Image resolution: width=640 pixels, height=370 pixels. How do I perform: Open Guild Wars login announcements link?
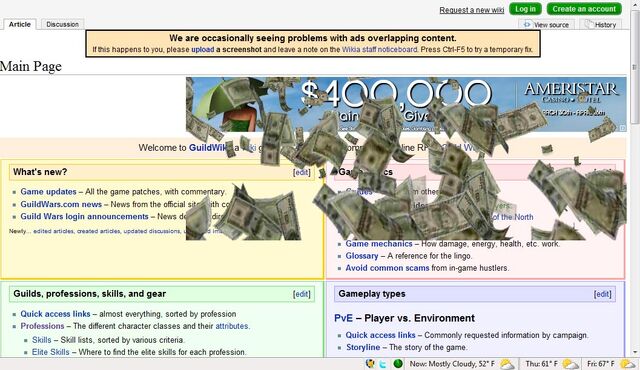point(84,216)
